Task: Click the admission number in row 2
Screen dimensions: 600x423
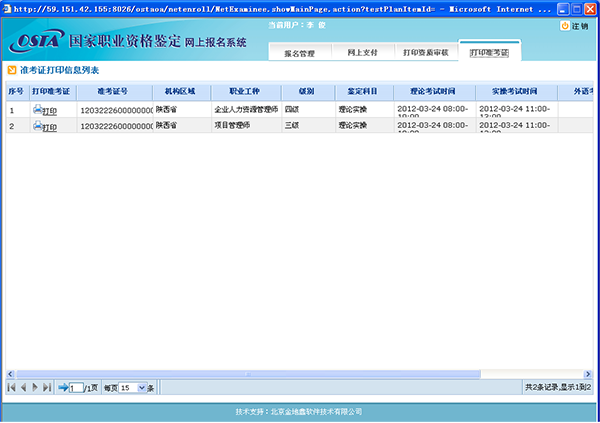Action: (116, 126)
